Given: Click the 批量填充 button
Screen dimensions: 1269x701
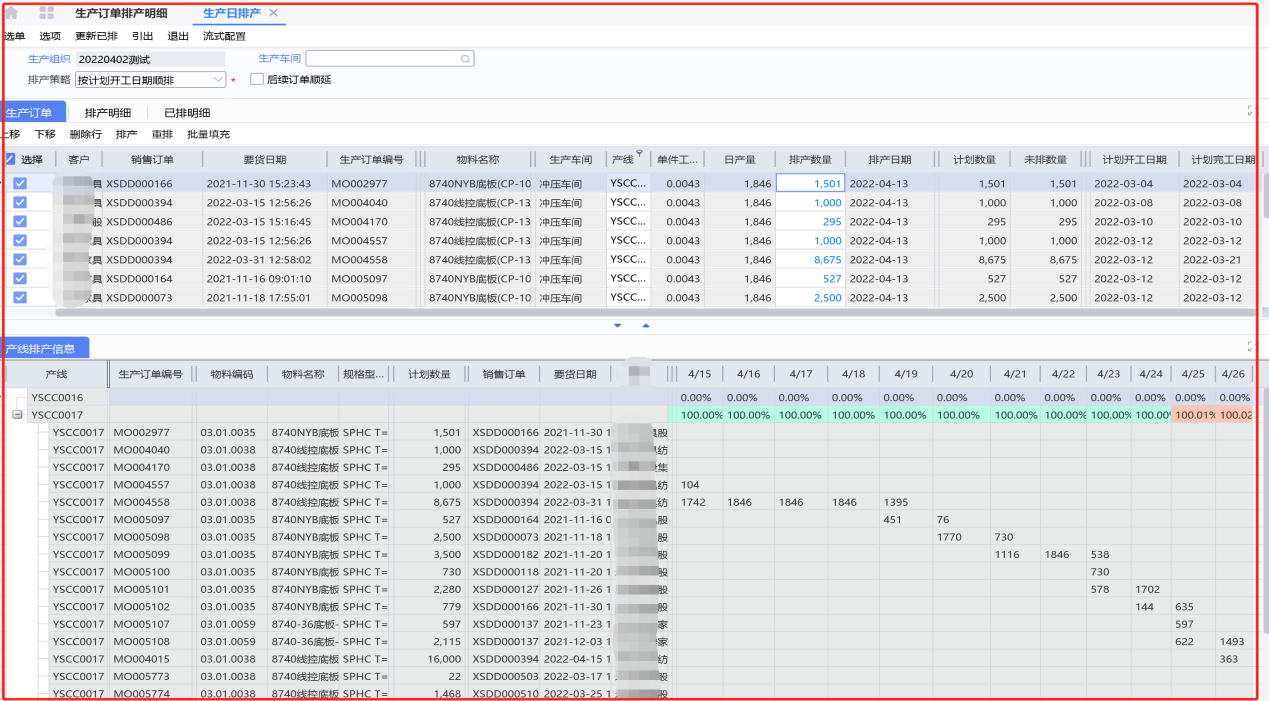Looking at the screenshot, I should [208, 134].
